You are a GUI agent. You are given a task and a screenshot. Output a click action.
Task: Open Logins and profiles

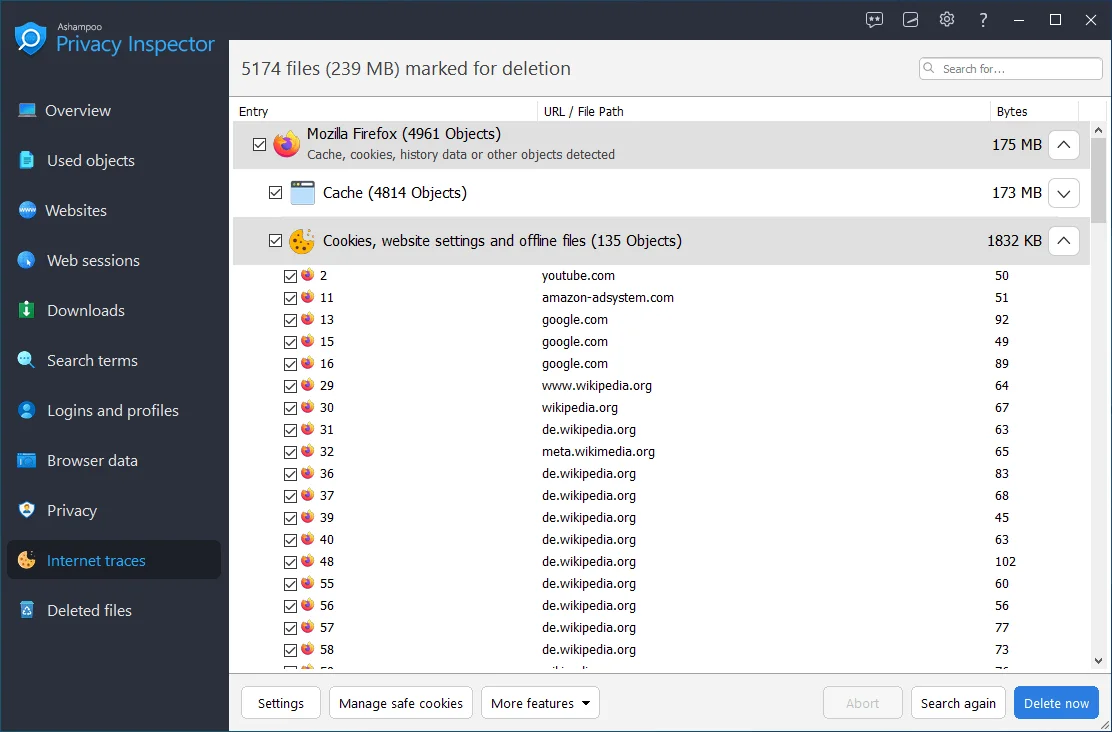(x=29, y=410)
